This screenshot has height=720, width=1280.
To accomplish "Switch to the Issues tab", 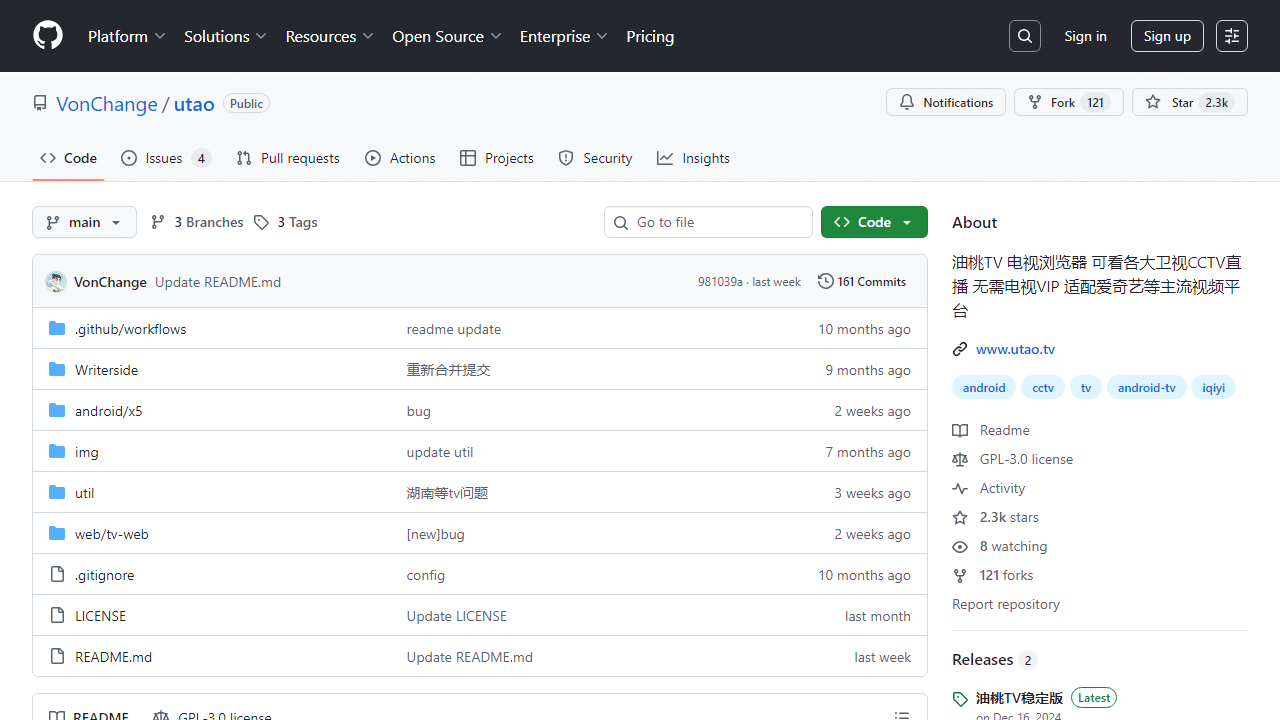I will [165, 158].
